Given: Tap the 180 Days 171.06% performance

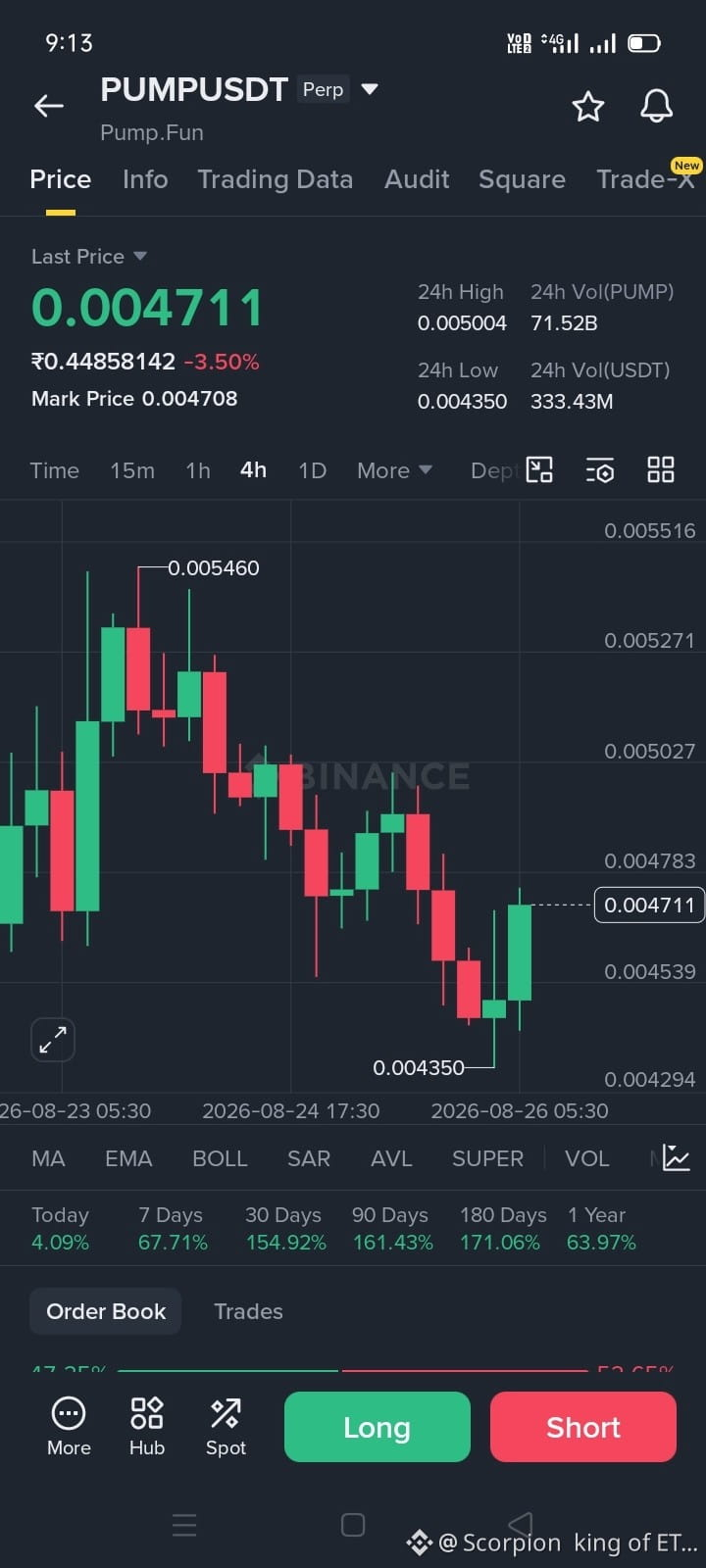Looking at the screenshot, I should tap(503, 1229).
